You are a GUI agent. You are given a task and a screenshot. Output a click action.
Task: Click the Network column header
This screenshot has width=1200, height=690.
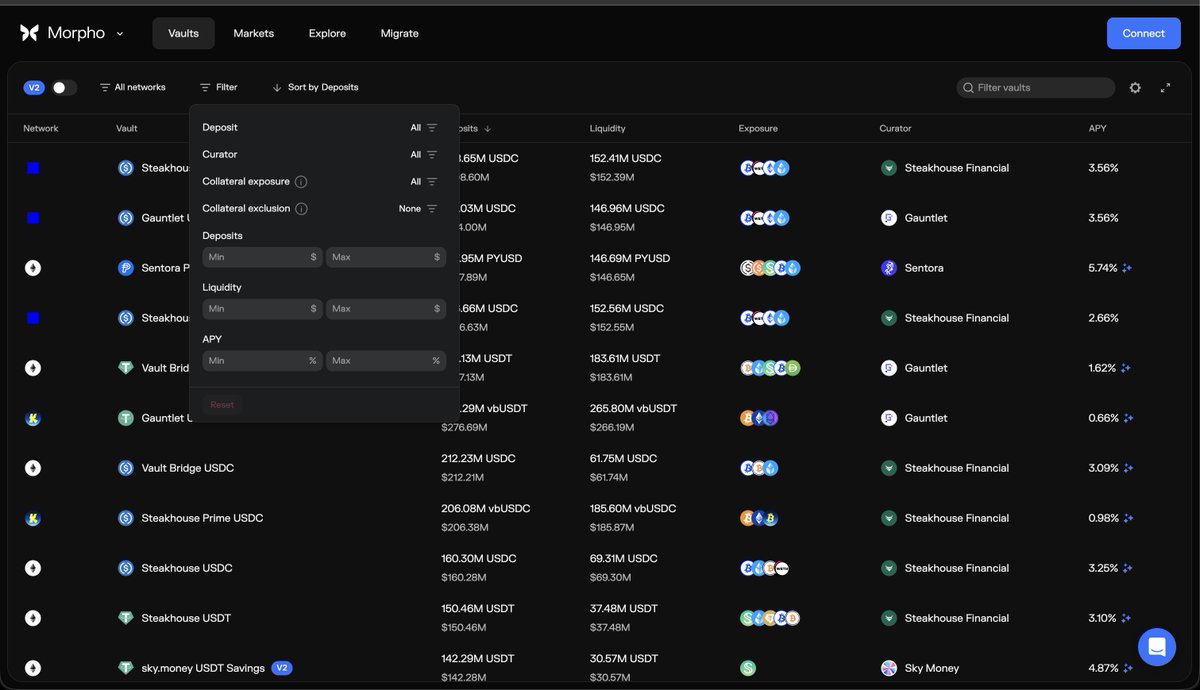(41, 129)
